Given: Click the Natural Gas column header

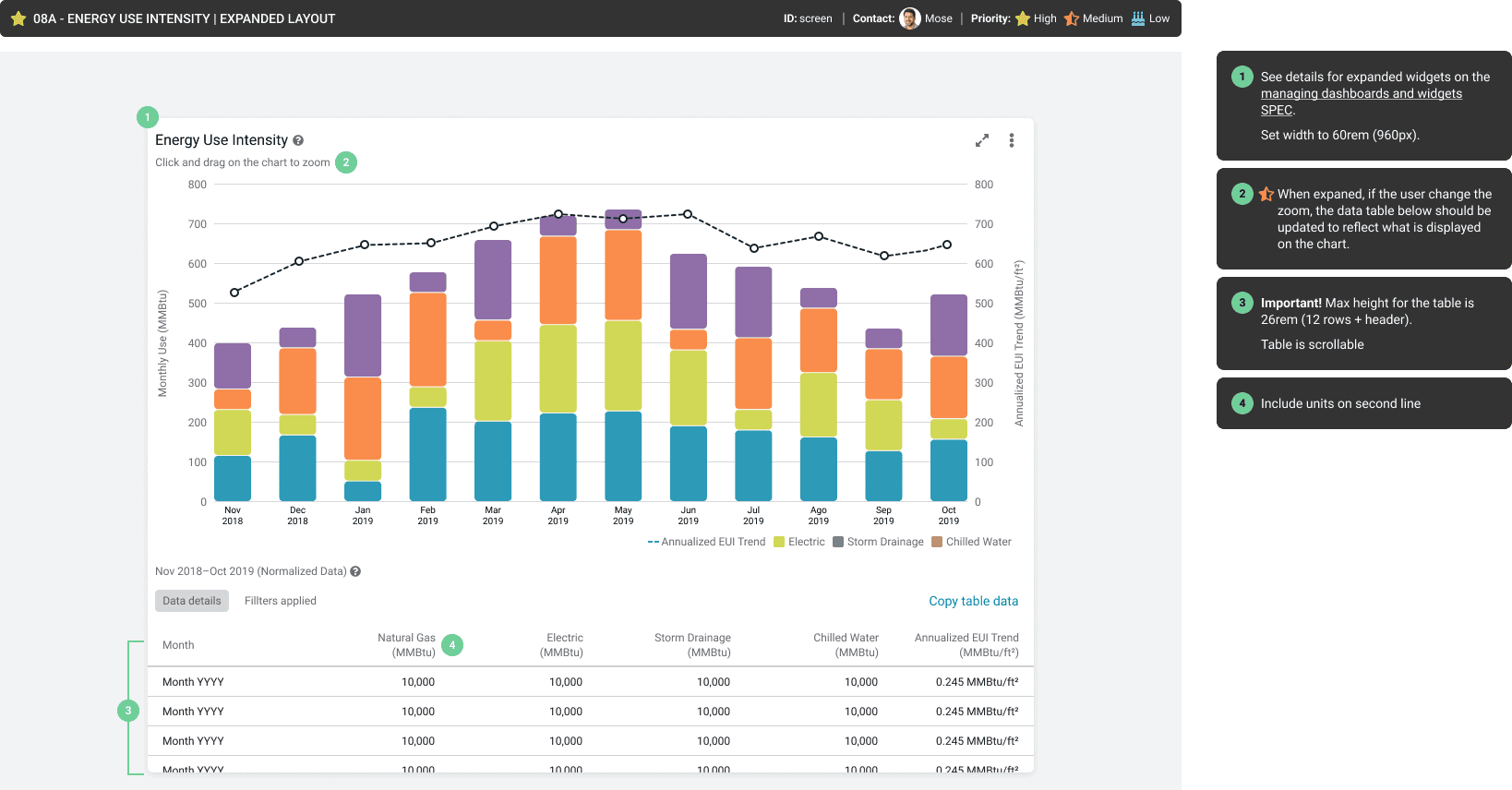Looking at the screenshot, I should pos(406,645).
